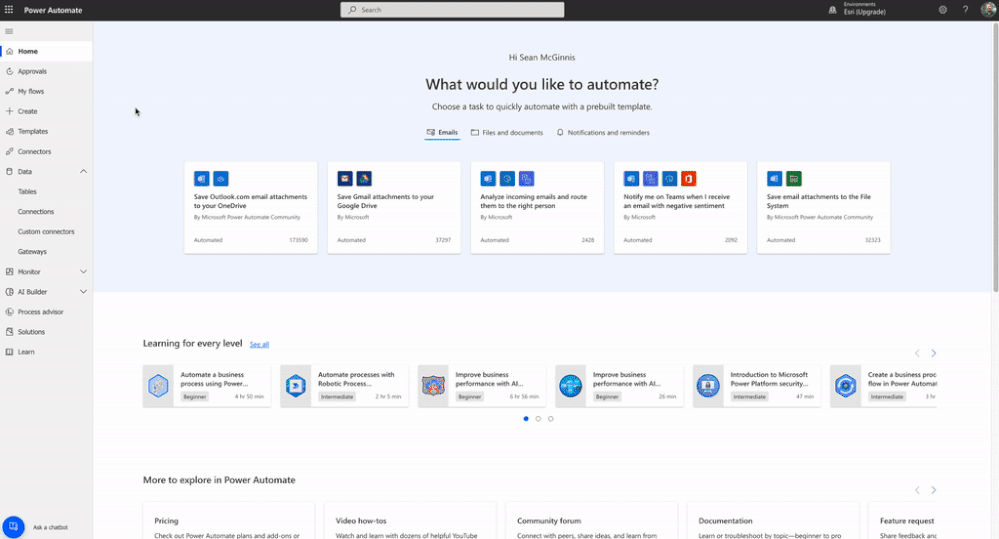Click the AI Builder icon

click(x=10, y=292)
